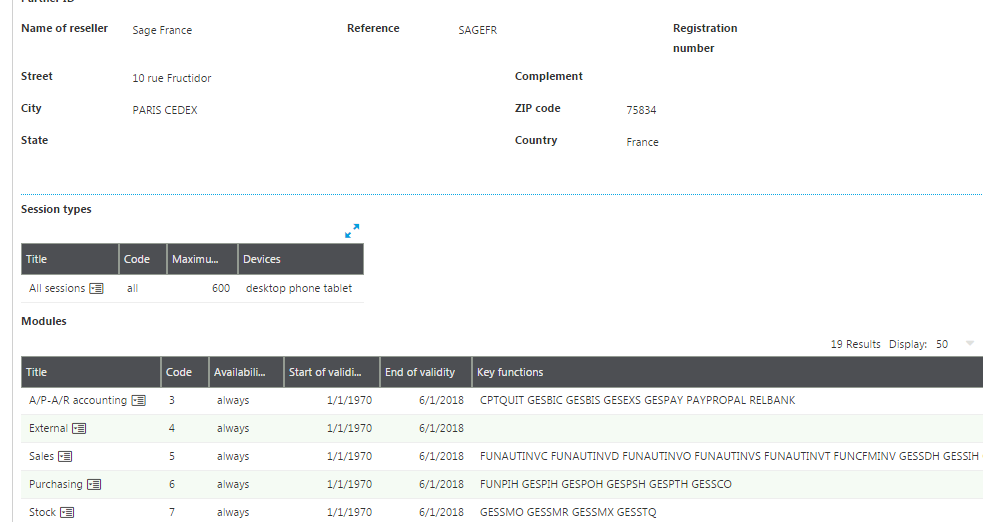Click the 600 maximum sessions cell

coord(221,288)
